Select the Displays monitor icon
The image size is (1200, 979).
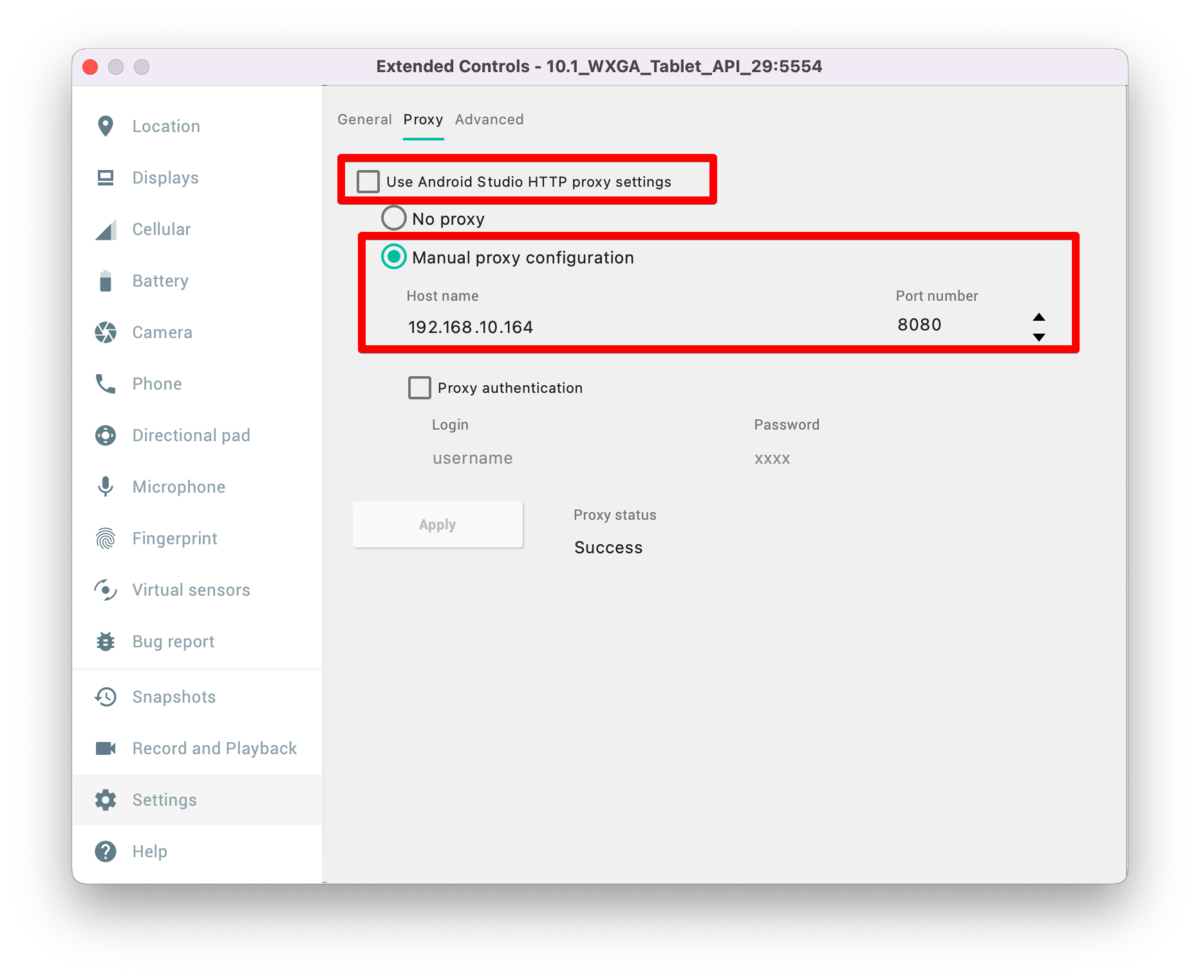point(105,178)
